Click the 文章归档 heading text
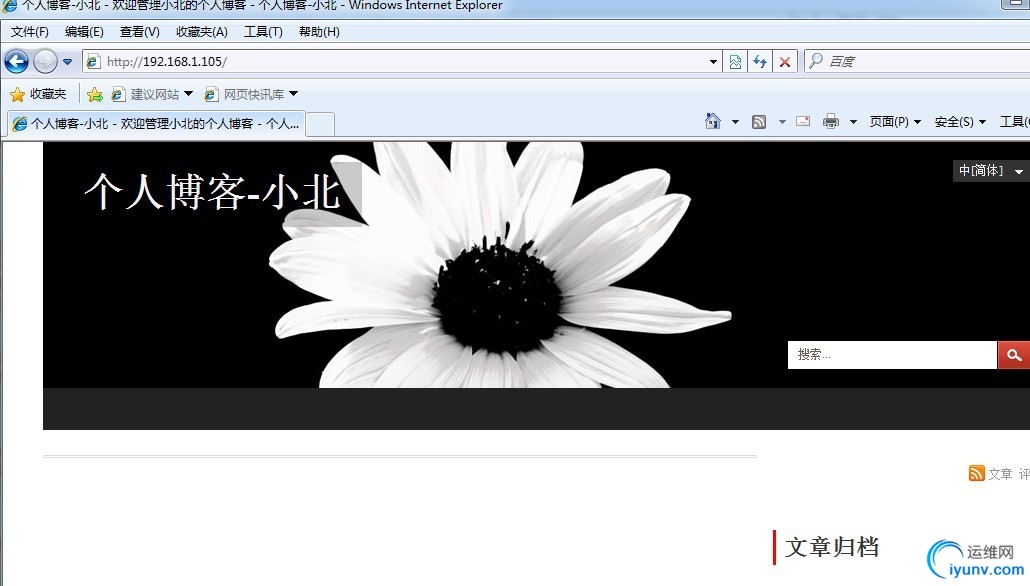Viewport: 1030px width, 586px height. pyautogui.click(x=832, y=547)
